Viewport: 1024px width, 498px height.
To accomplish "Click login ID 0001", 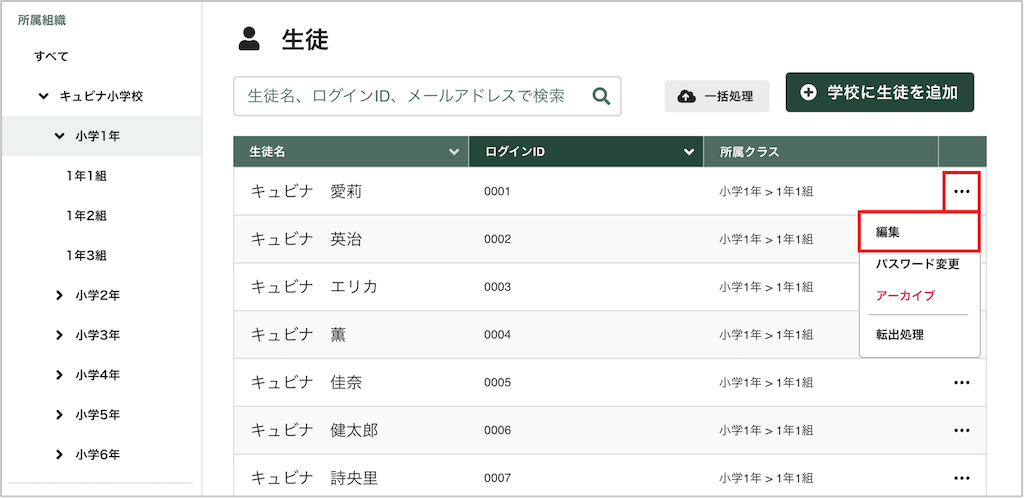I will click(497, 192).
